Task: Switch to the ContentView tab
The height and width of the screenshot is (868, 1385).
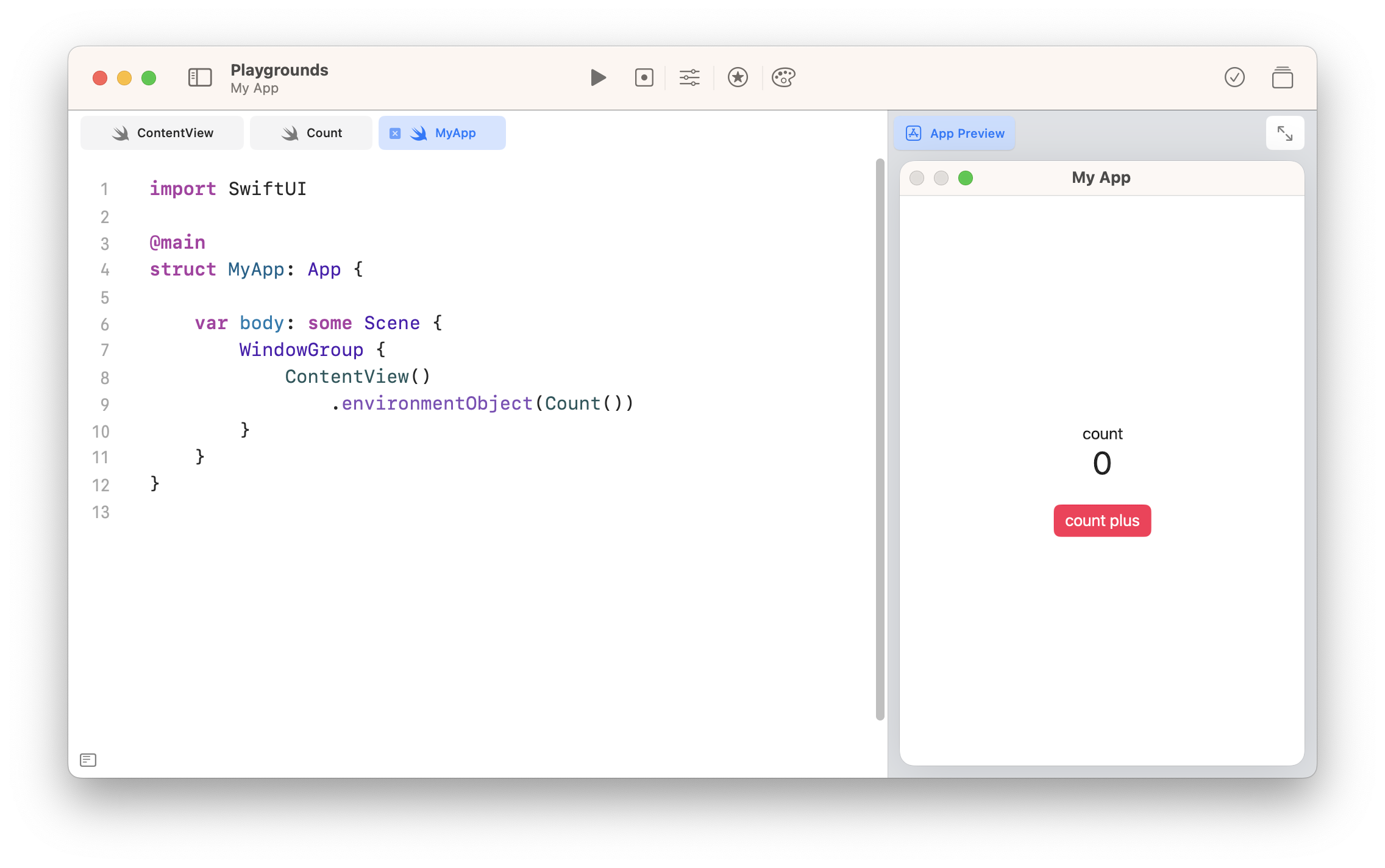Action: (162, 133)
